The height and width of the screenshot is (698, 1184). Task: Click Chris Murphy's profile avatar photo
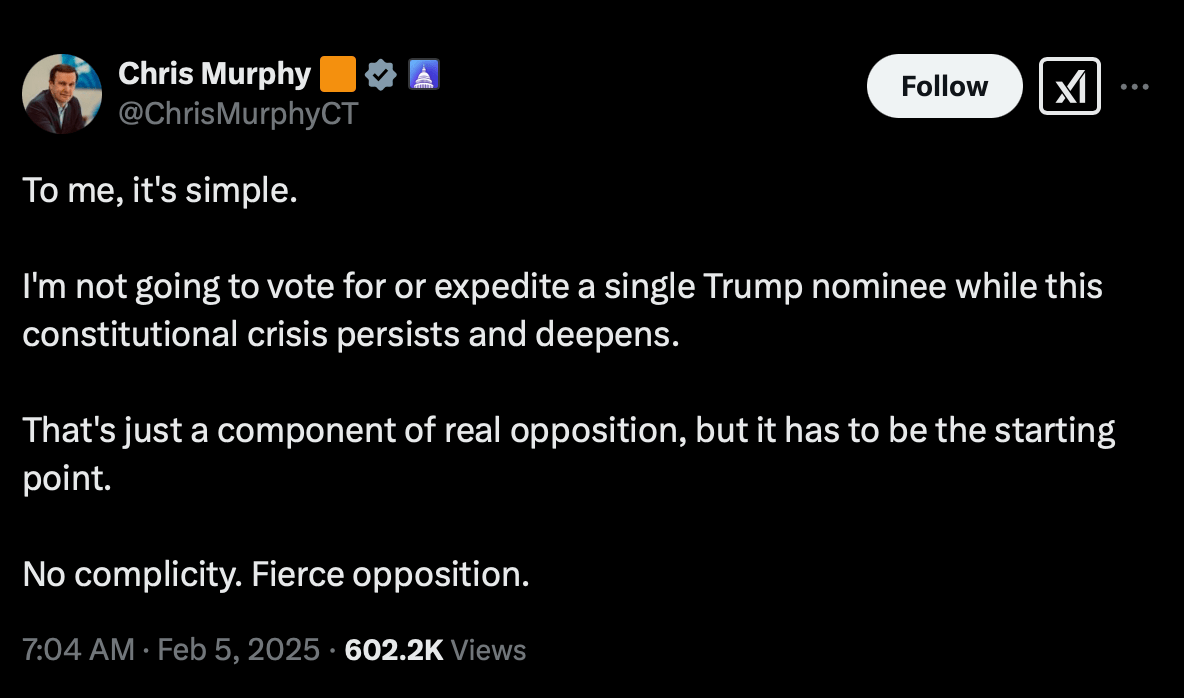coord(62,94)
